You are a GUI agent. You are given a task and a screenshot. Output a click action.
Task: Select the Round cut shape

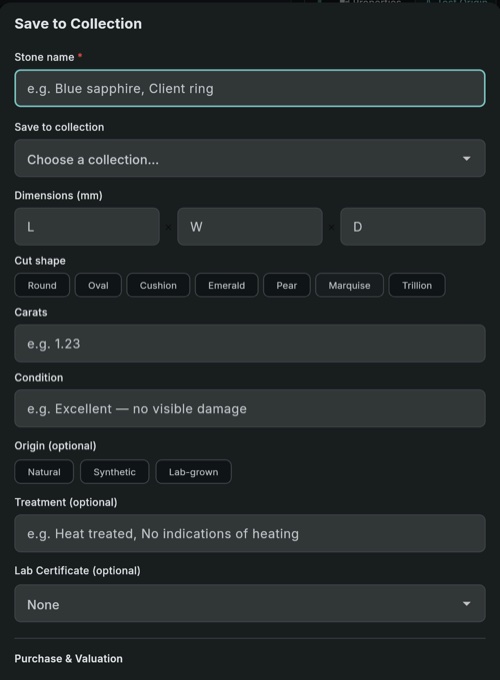click(x=42, y=285)
